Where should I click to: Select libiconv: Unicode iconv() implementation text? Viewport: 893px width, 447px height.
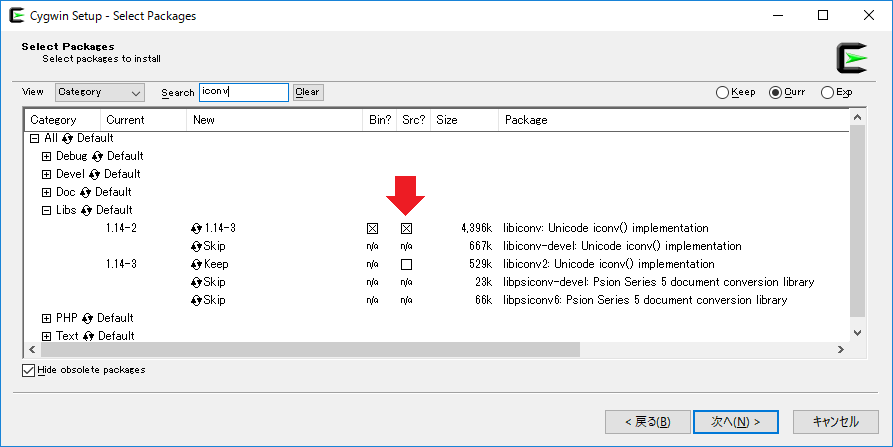tap(605, 228)
